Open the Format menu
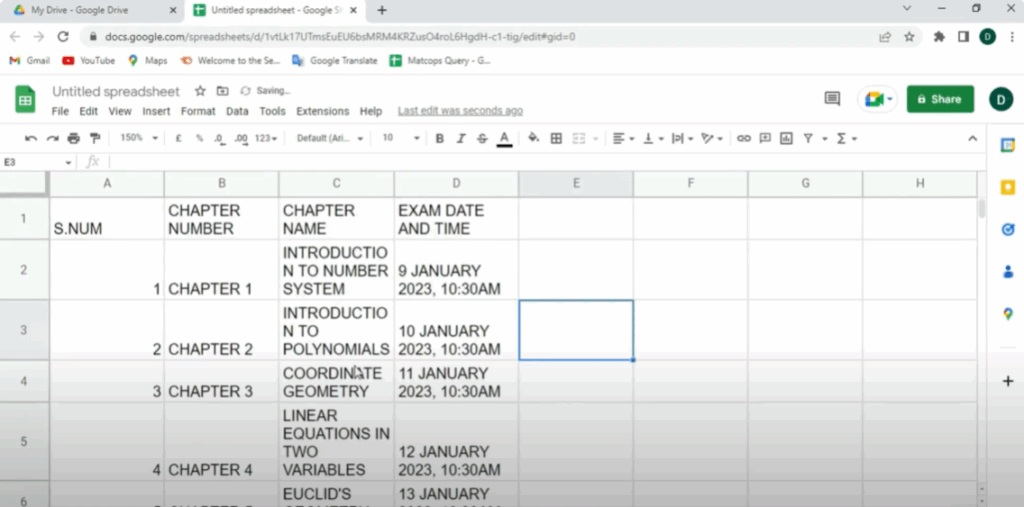This screenshot has width=1024, height=507. pos(198,111)
